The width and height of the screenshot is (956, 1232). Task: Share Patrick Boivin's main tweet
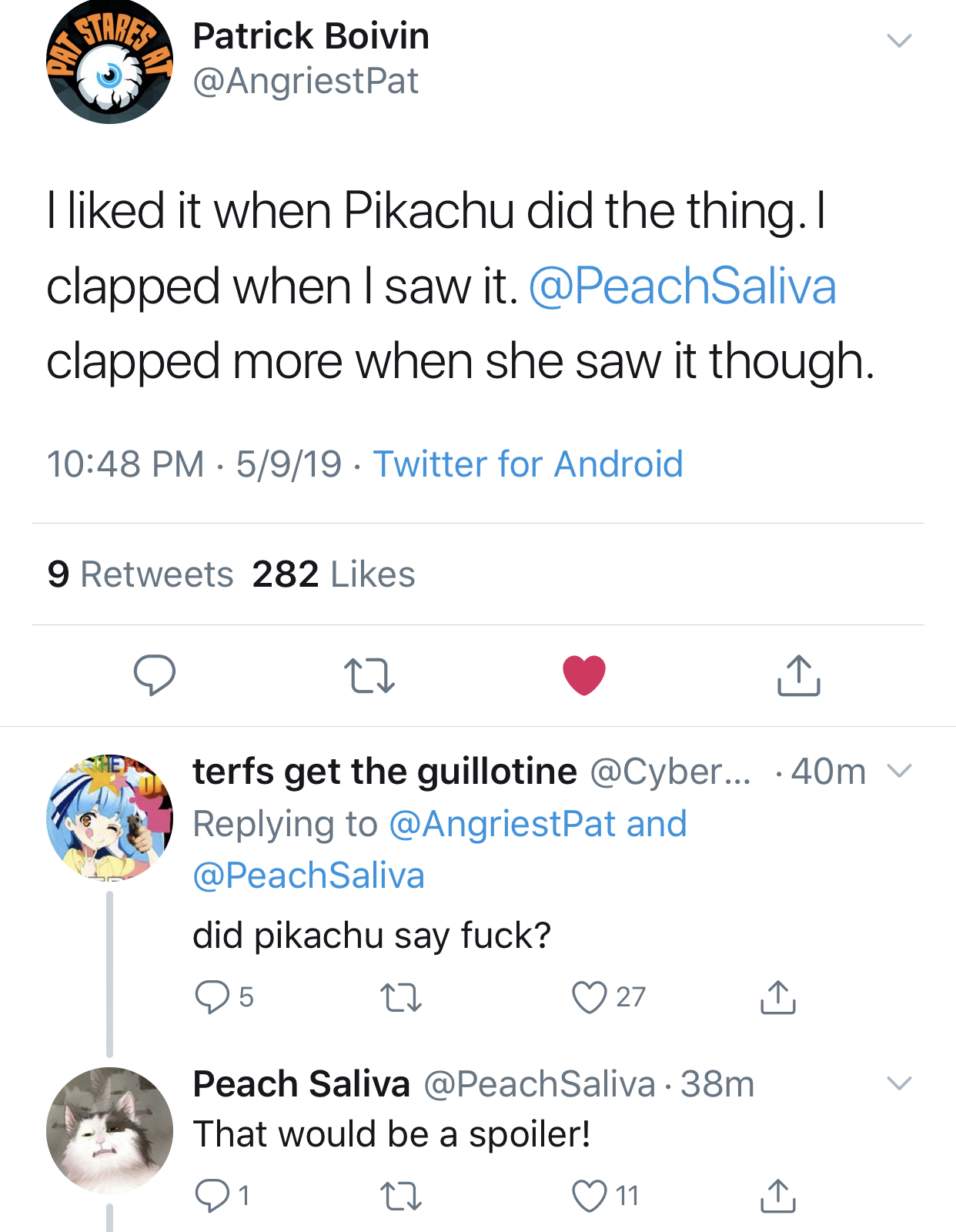pyautogui.click(x=798, y=675)
